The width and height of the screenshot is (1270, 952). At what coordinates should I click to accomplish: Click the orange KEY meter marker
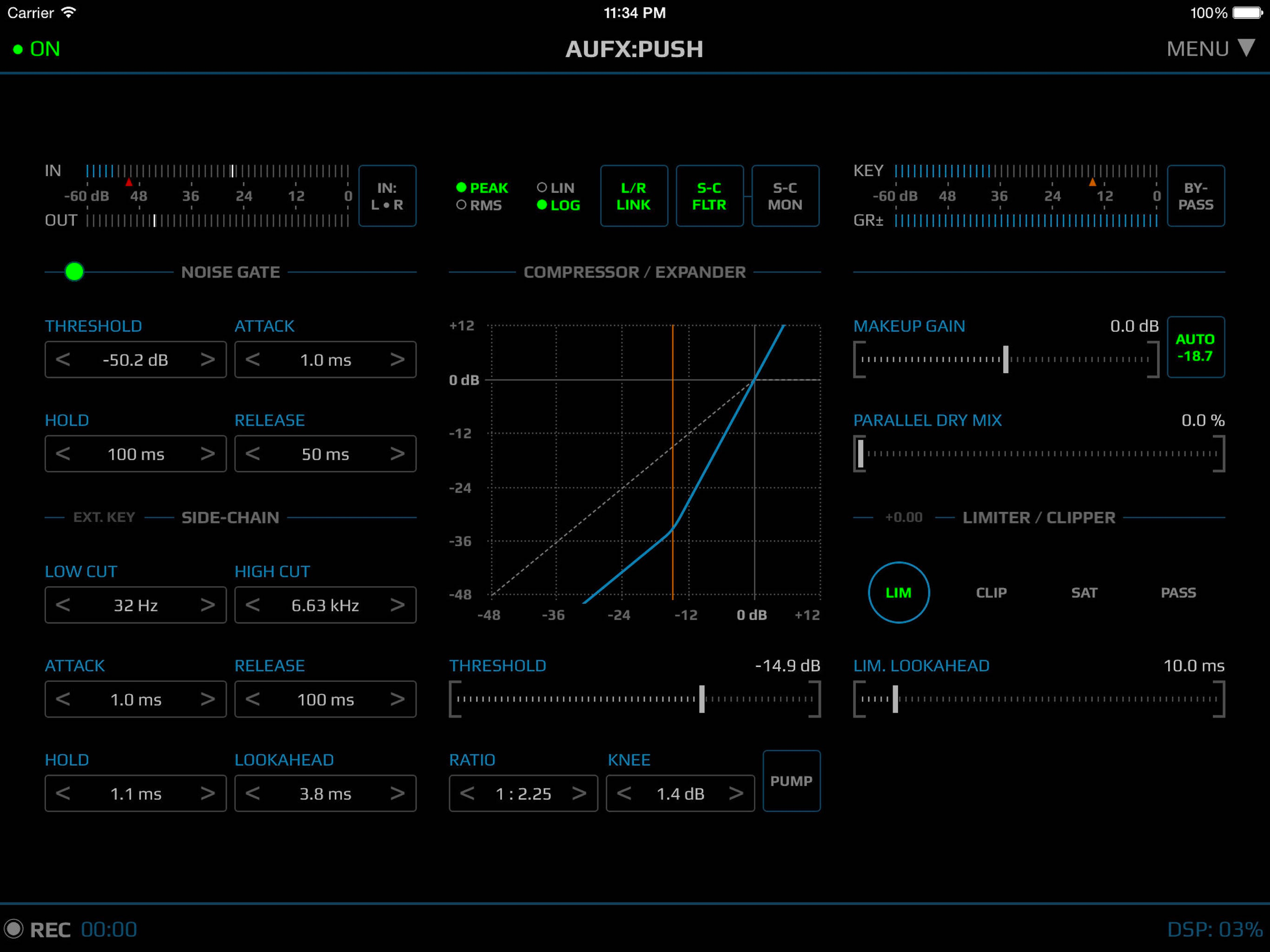1092,182
